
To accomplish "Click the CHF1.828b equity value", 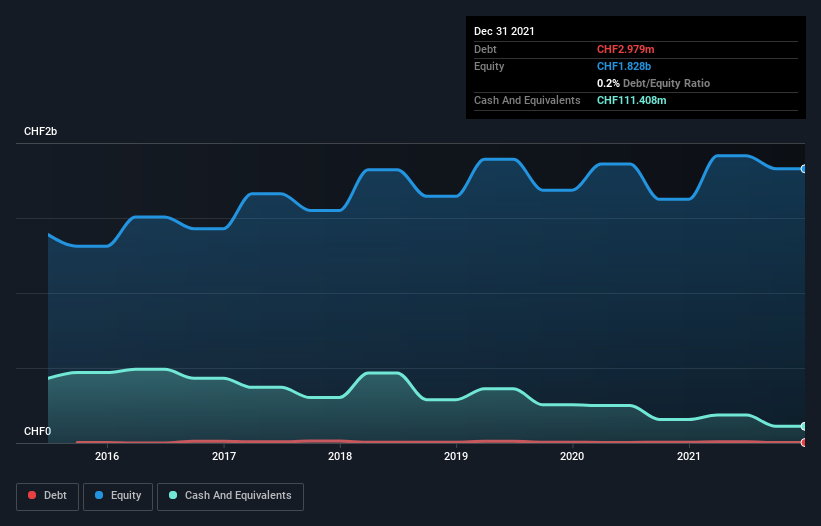I will 624,66.
